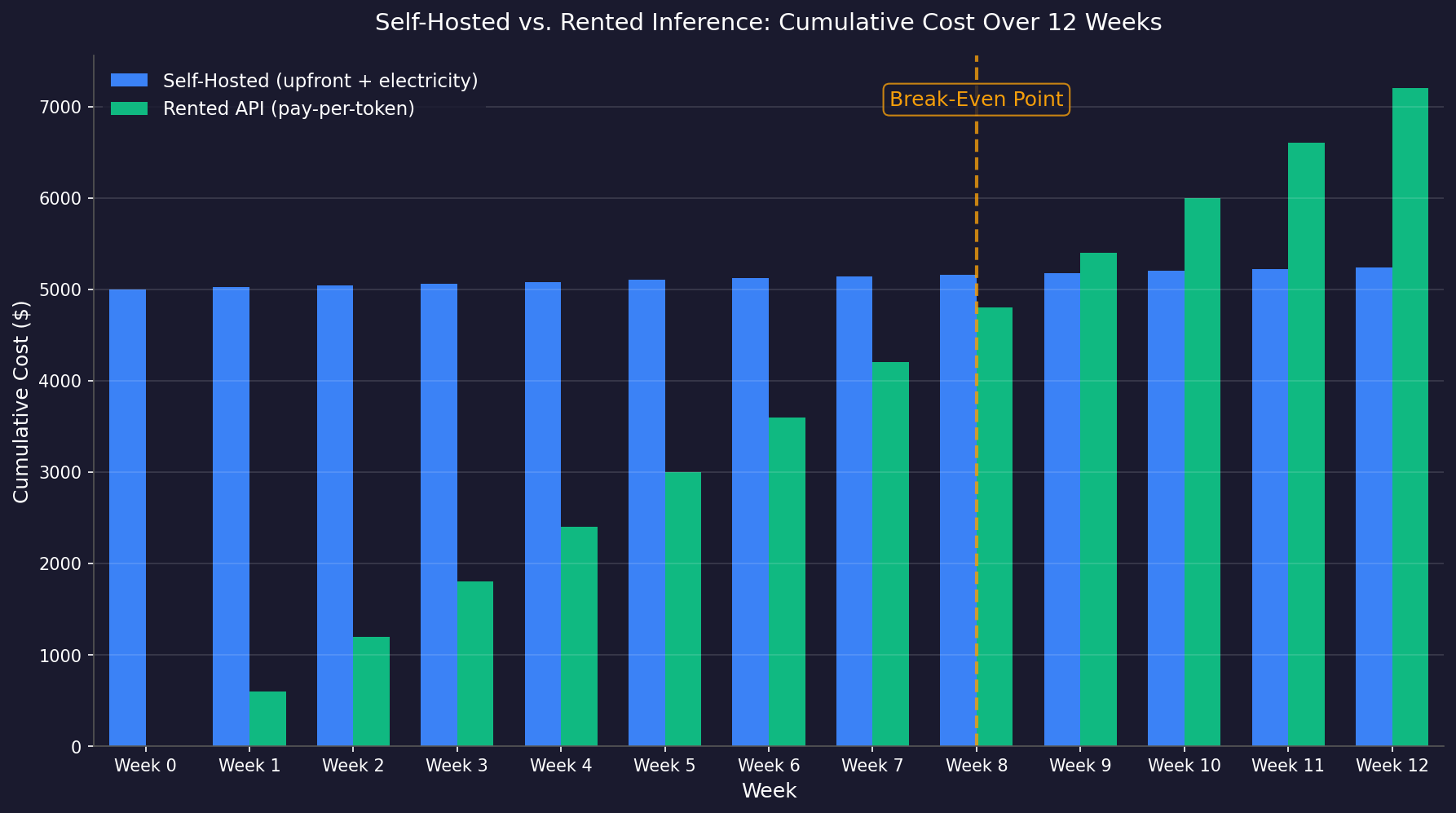Click the 'Week 12' axis tick label
1456x813 pixels.
(x=1392, y=766)
